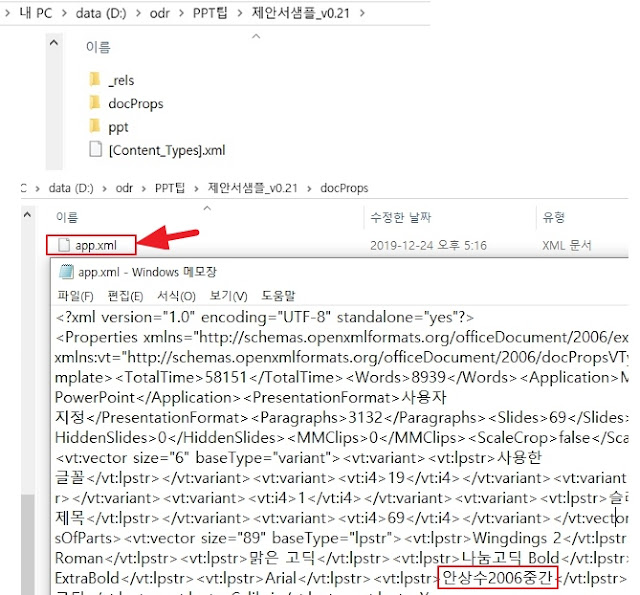Screen dimensions: 640x595
Task: Click data (D:) in the lower breadcrumb
Action: pyautogui.click(x=71, y=188)
